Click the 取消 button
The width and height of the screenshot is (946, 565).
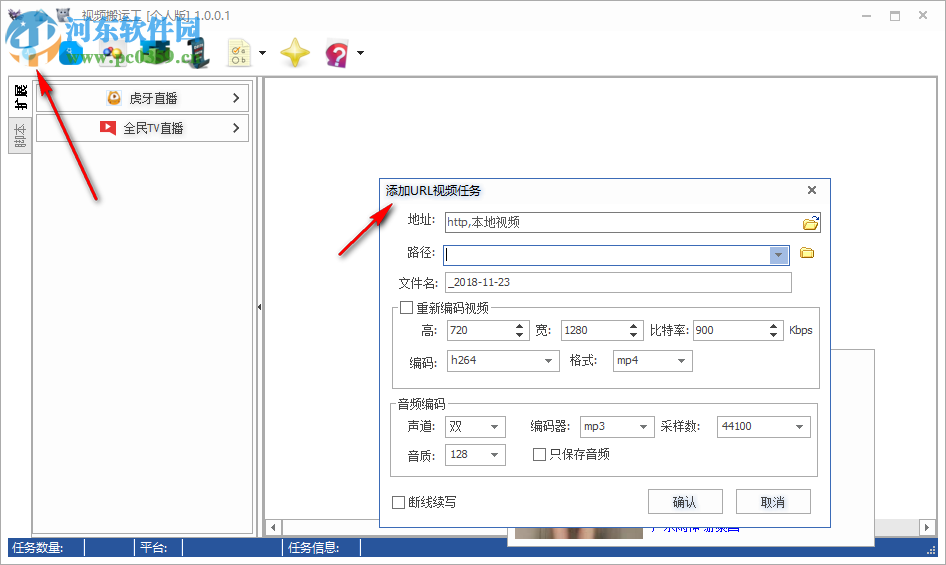click(773, 502)
